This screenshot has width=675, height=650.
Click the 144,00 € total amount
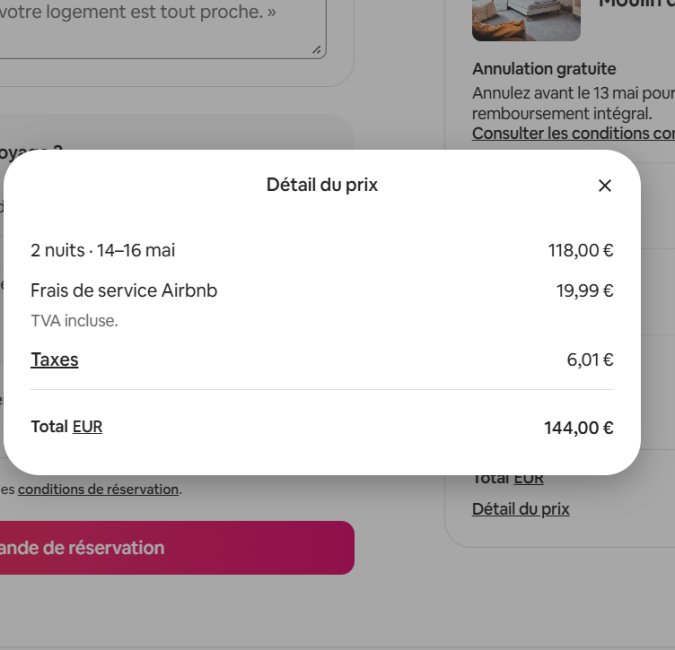578,428
